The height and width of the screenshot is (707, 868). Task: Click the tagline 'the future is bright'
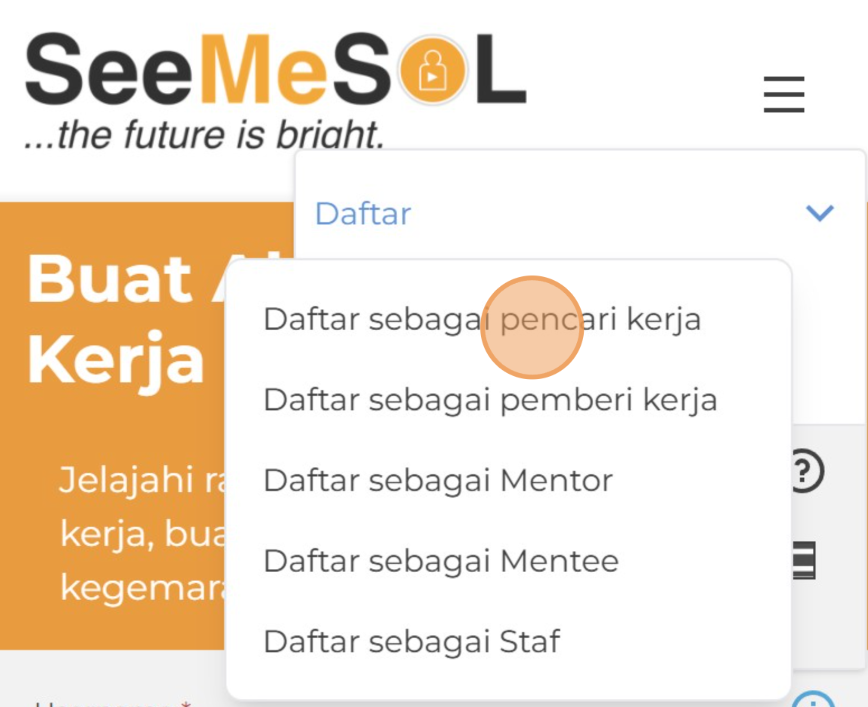[204, 135]
